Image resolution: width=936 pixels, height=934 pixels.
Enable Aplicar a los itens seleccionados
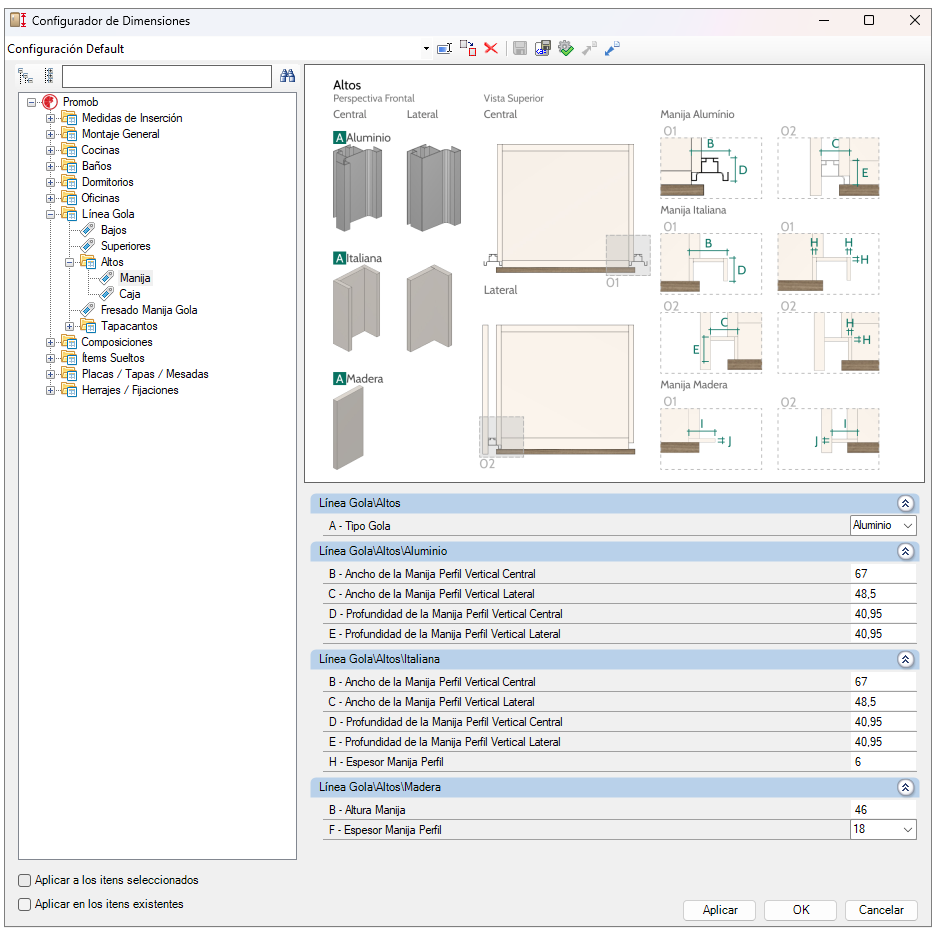tap(25, 881)
